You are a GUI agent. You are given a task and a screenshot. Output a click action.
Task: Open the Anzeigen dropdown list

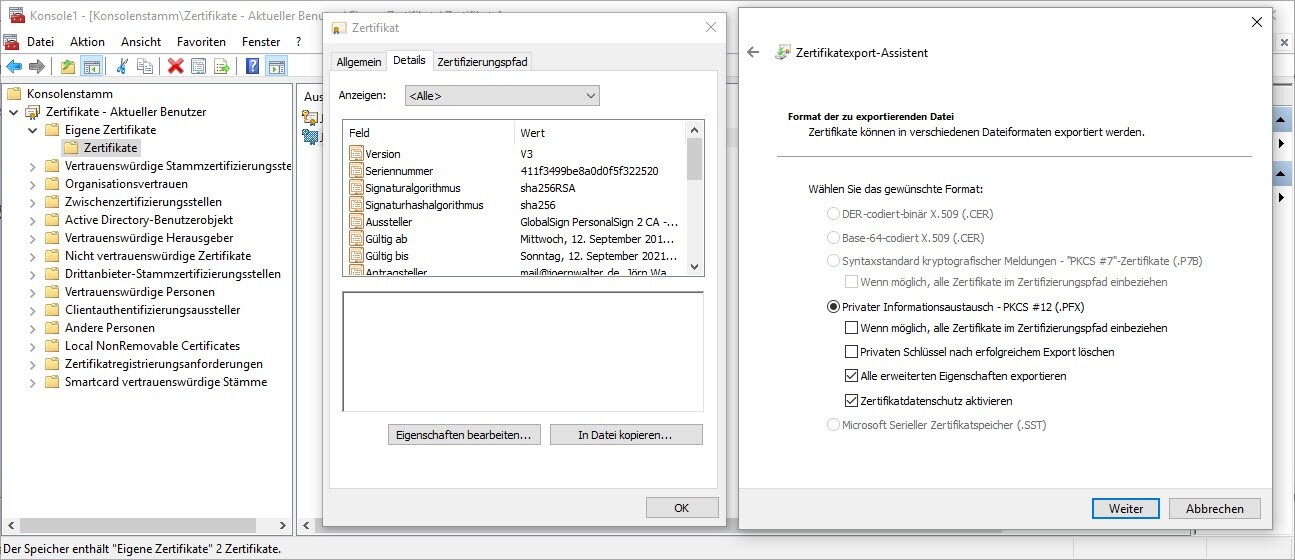click(x=501, y=96)
